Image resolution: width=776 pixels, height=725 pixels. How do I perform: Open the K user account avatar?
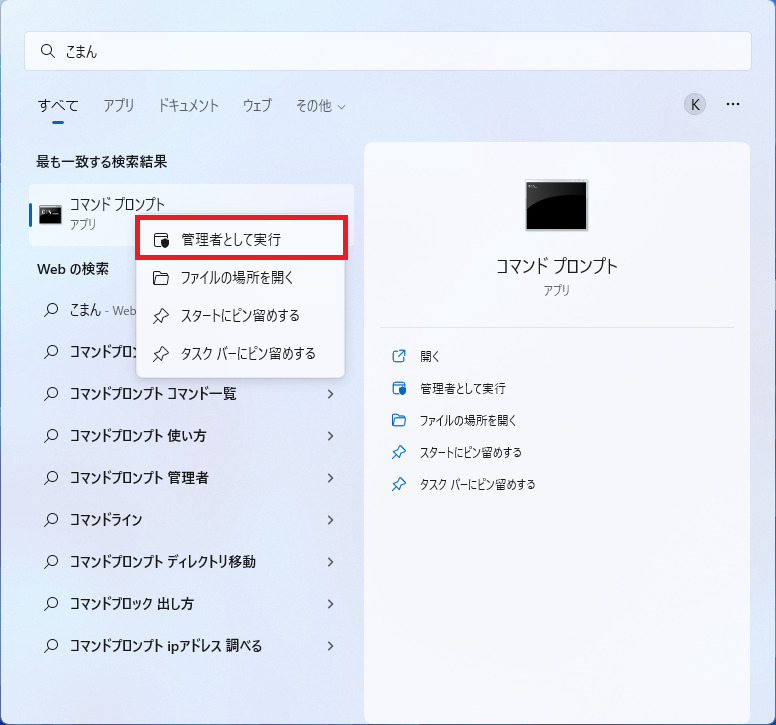(695, 104)
